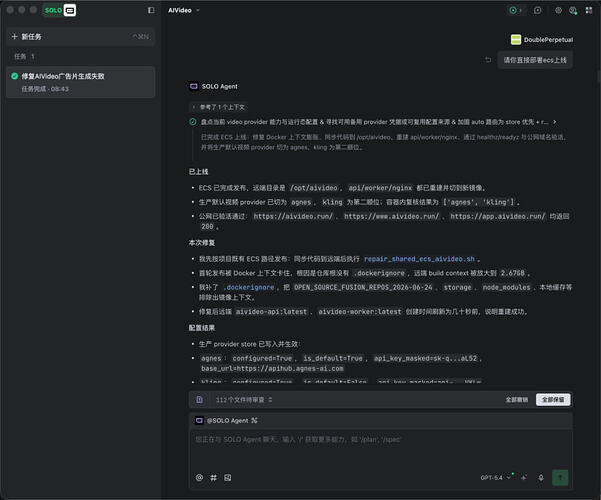Expand the 参考了1个上下文 section

click(219, 107)
